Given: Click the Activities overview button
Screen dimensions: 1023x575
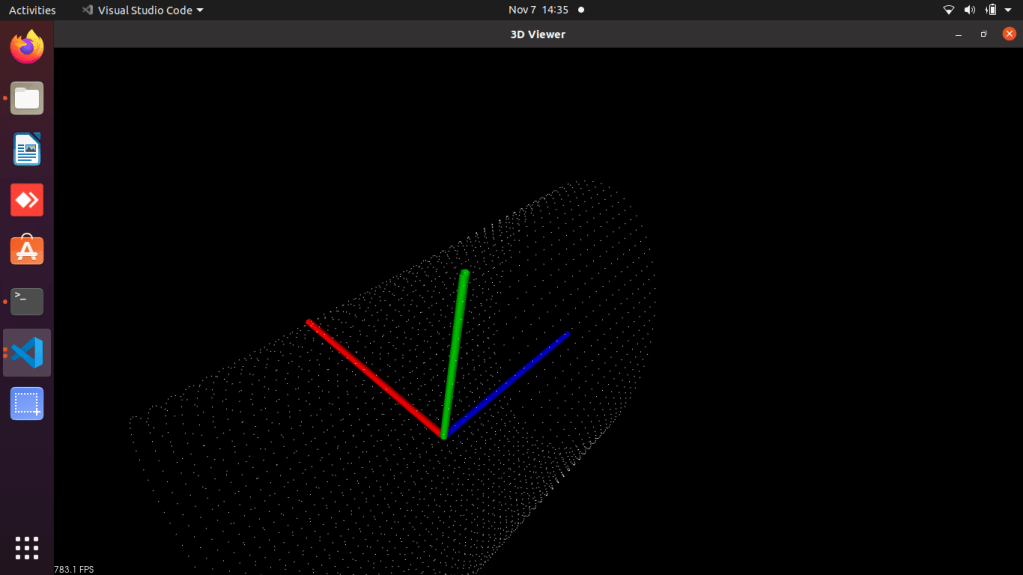Looking at the screenshot, I should tap(32, 10).
